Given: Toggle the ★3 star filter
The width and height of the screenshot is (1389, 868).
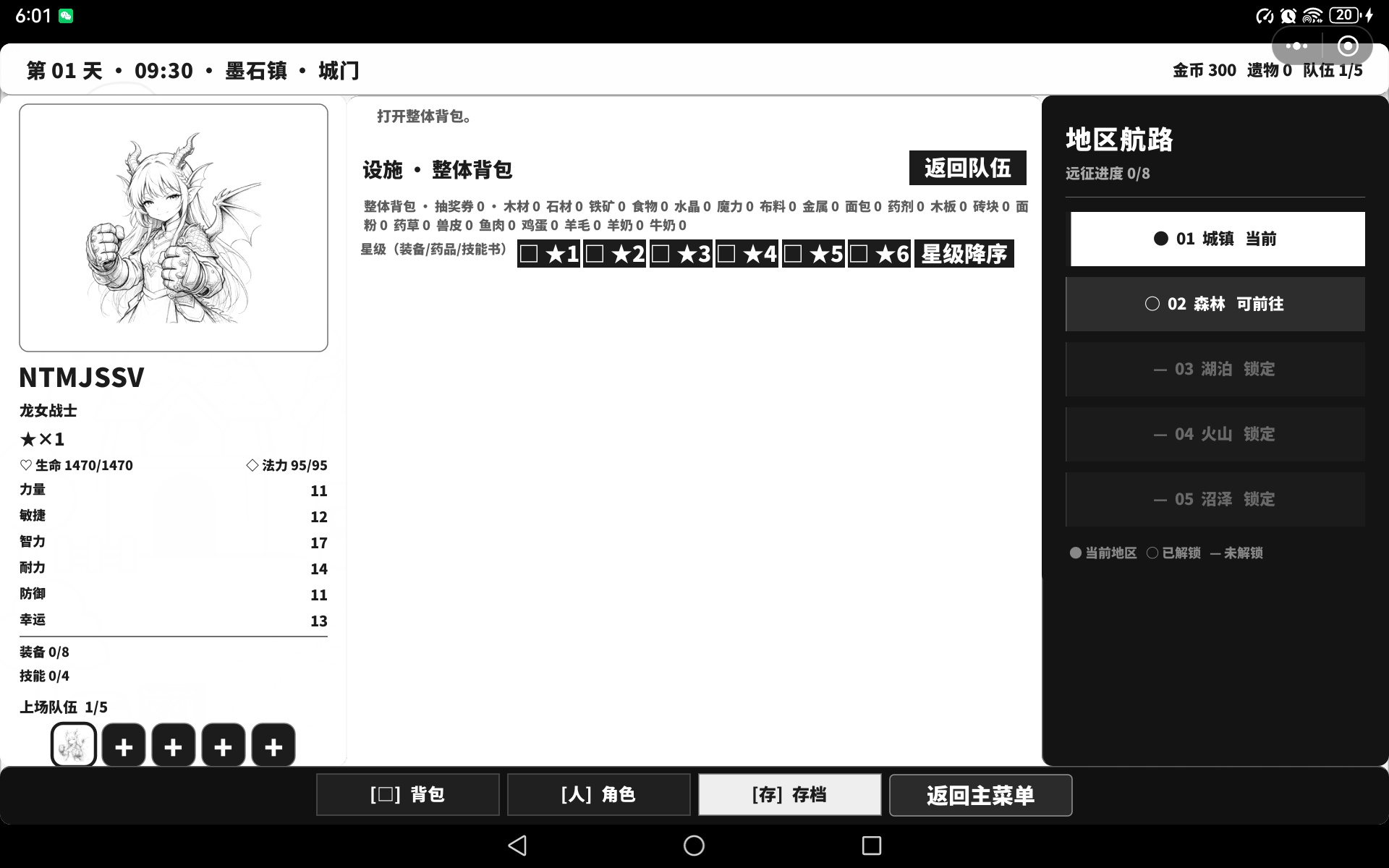Looking at the screenshot, I should tap(681, 254).
